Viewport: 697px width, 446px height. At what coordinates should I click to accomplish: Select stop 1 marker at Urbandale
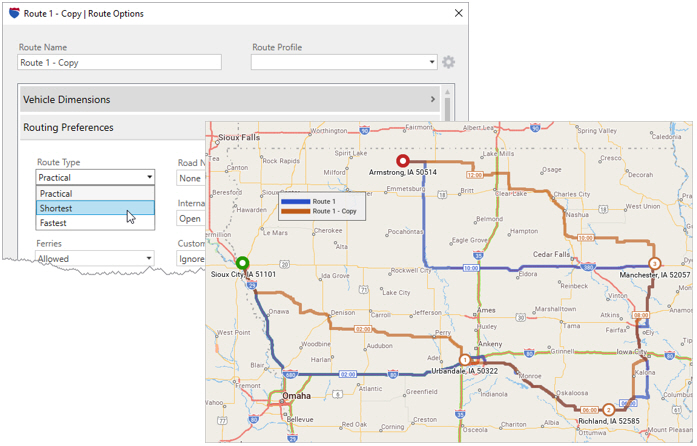pos(465,360)
